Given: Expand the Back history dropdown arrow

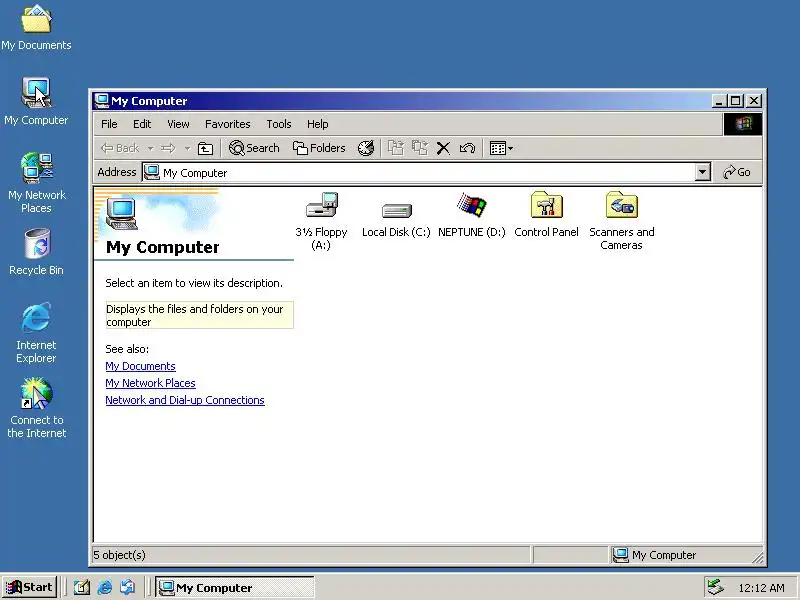Looking at the screenshot, I should (x=151, y=148).
